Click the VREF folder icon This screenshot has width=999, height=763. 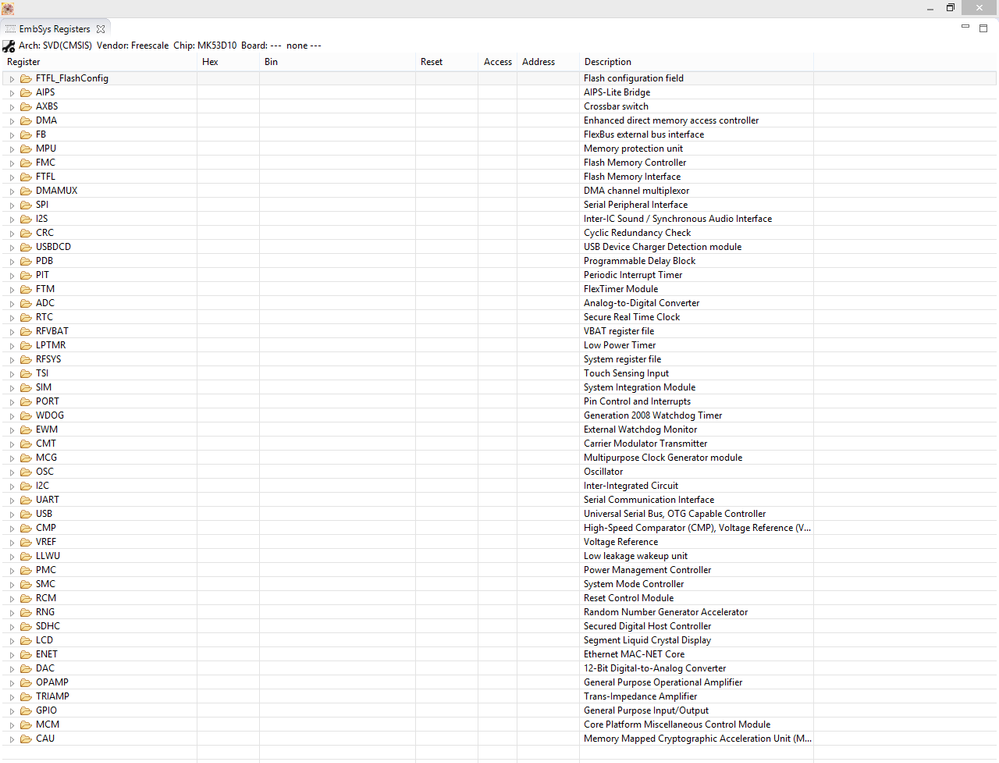[x=25, y=542]
